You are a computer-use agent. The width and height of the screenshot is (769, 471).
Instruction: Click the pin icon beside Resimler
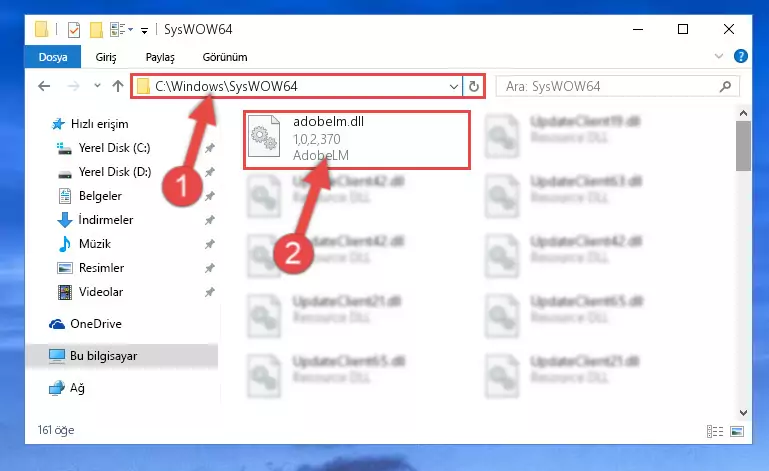tap(210, 268)
